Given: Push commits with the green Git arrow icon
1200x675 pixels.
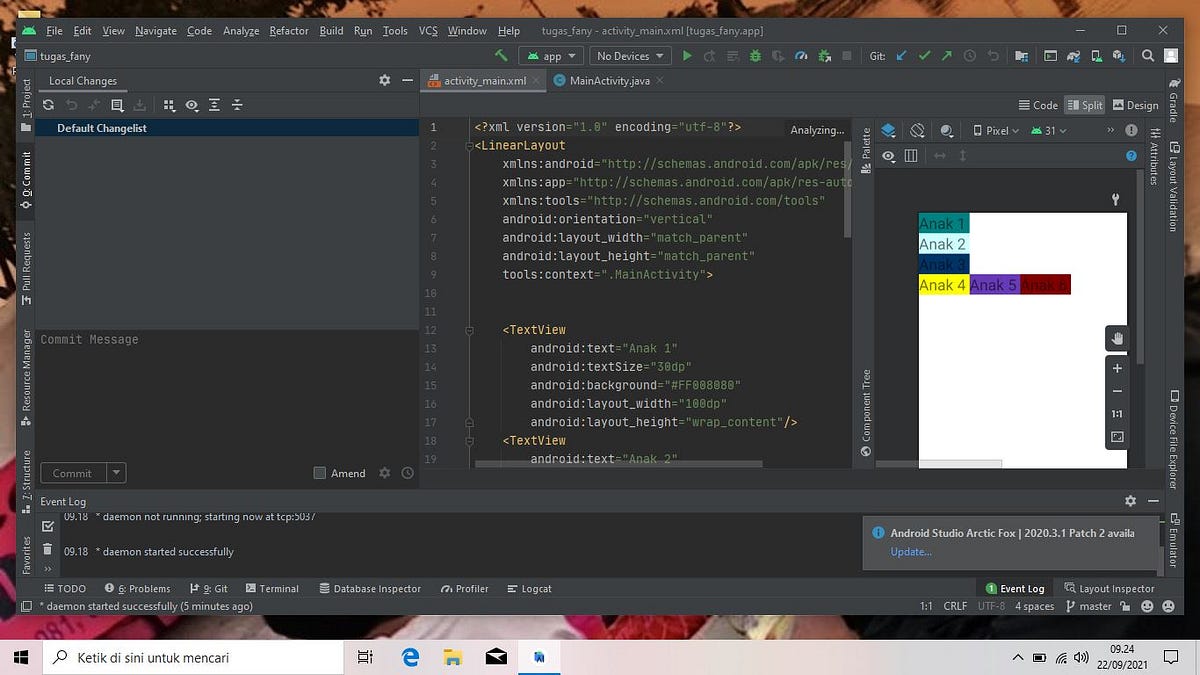Looking at the screenshot, I should pyautogui.click(x=945, y=56).
